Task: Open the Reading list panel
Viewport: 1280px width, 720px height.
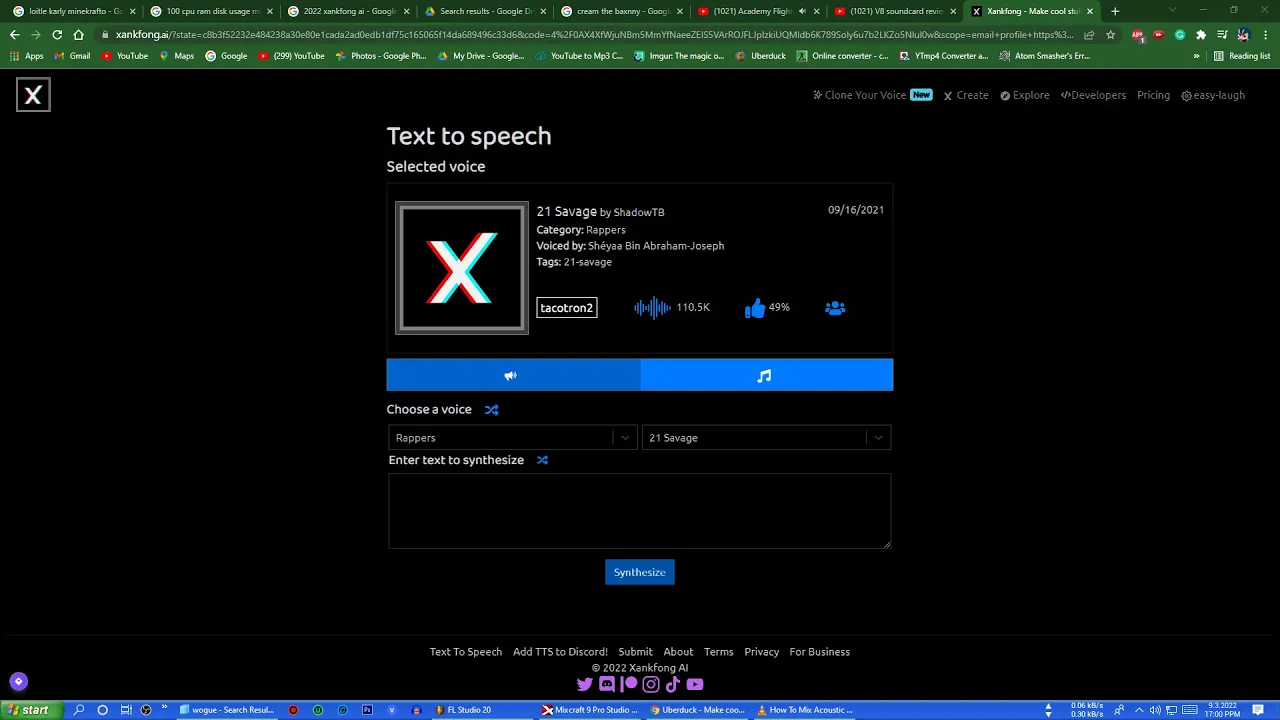Action: (x=1241, y=56)
